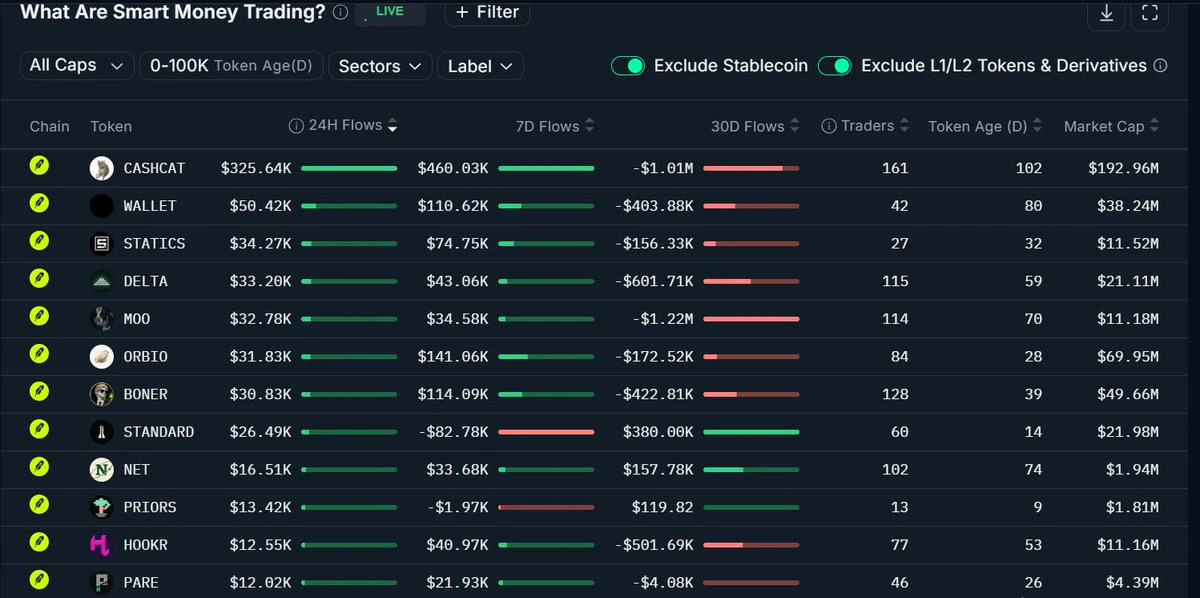Open the WALLET token name link
The image size is (1200, 598).
click(x=150, y=206)
